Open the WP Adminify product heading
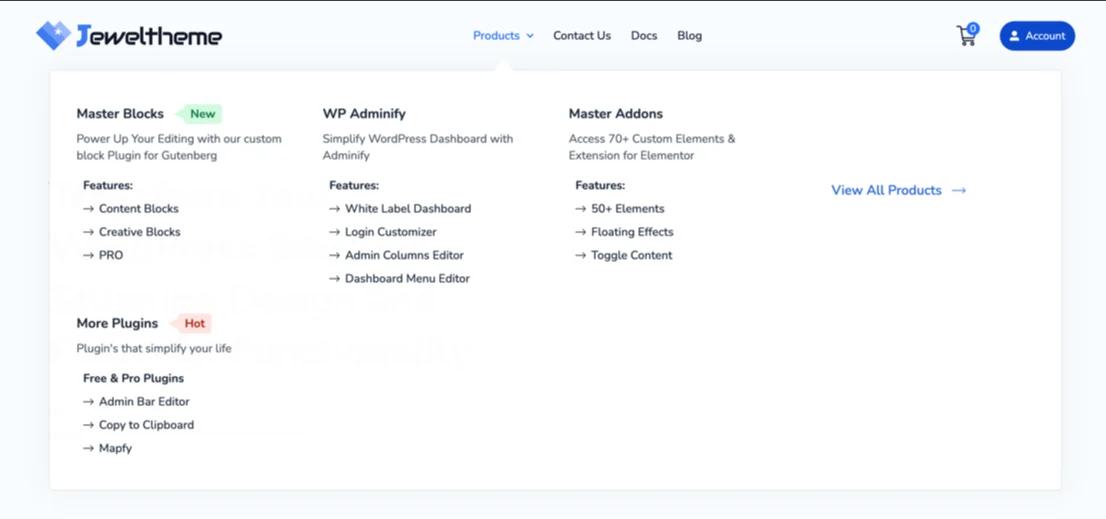 click(364, 114)
